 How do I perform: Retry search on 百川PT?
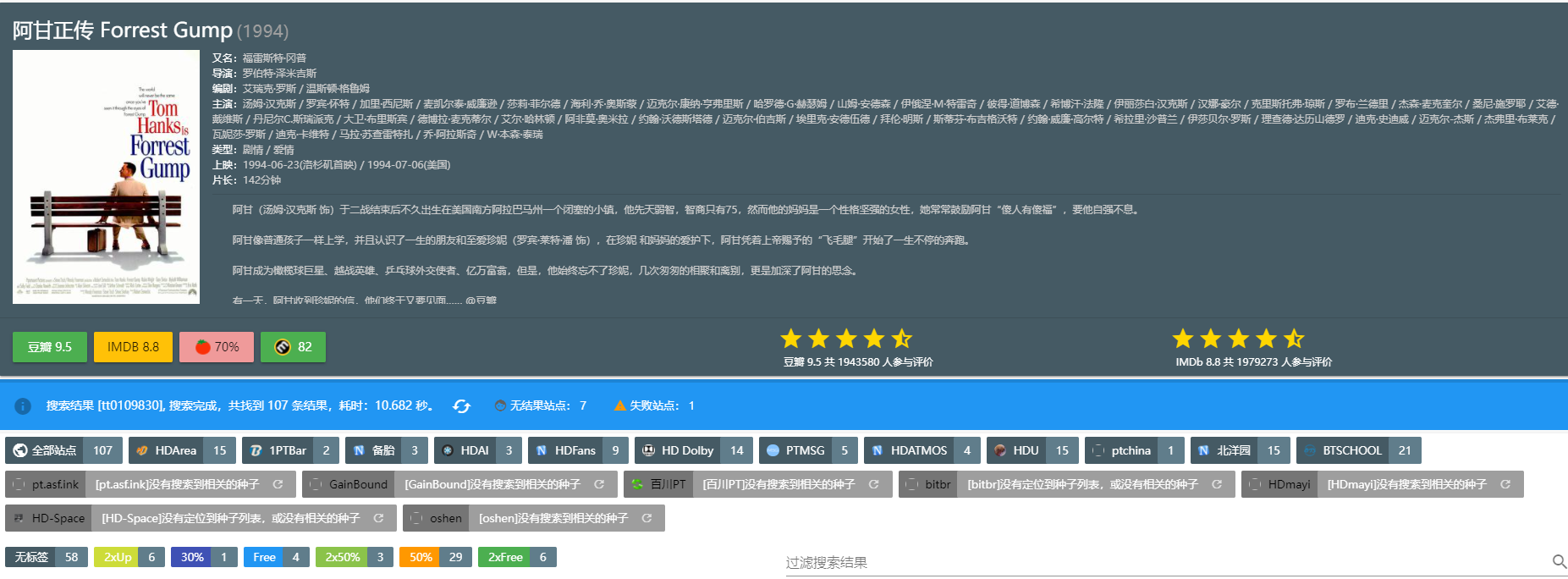click(874, 484)
